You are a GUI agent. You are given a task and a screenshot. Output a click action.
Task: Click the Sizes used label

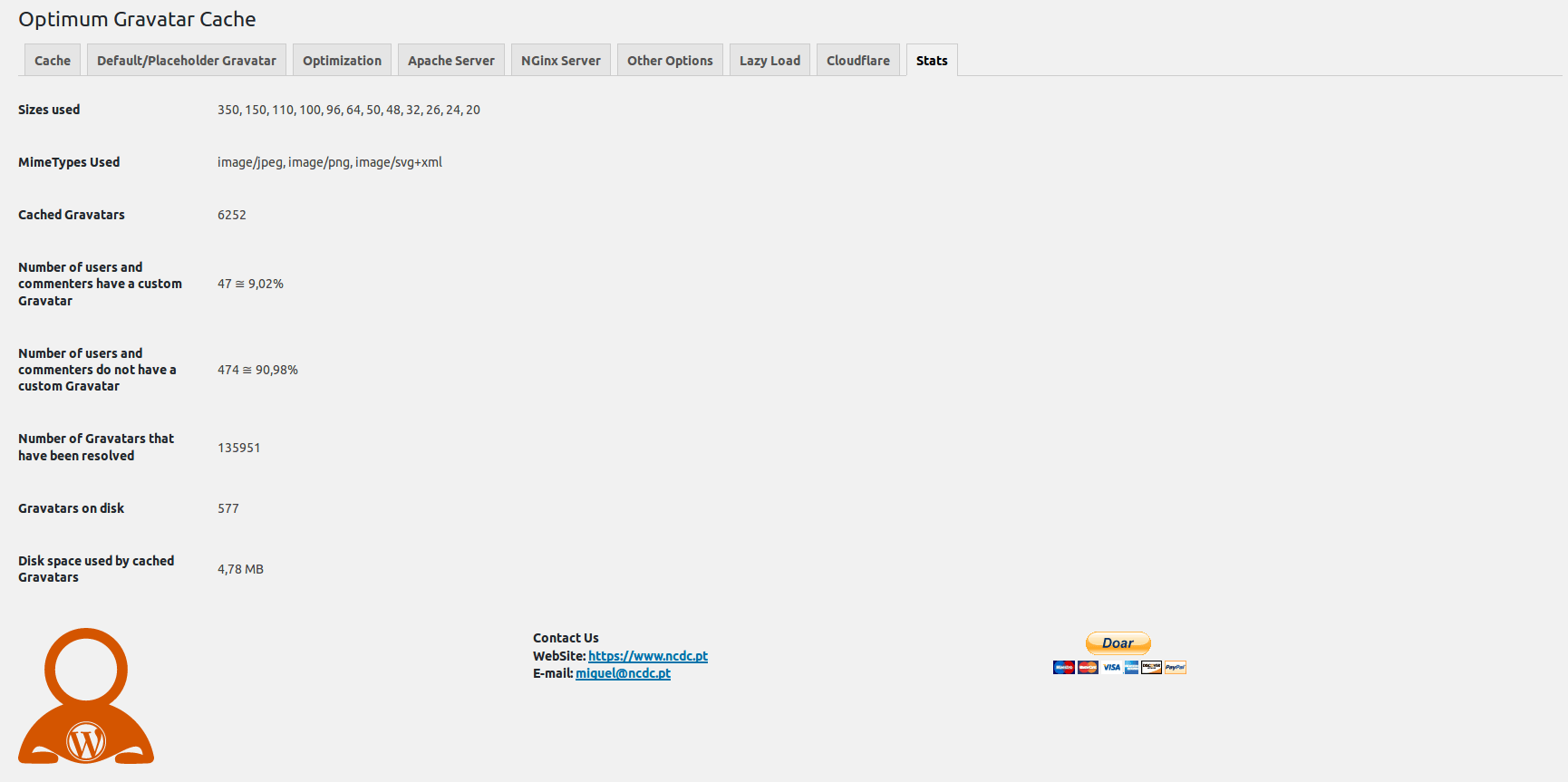49,110
